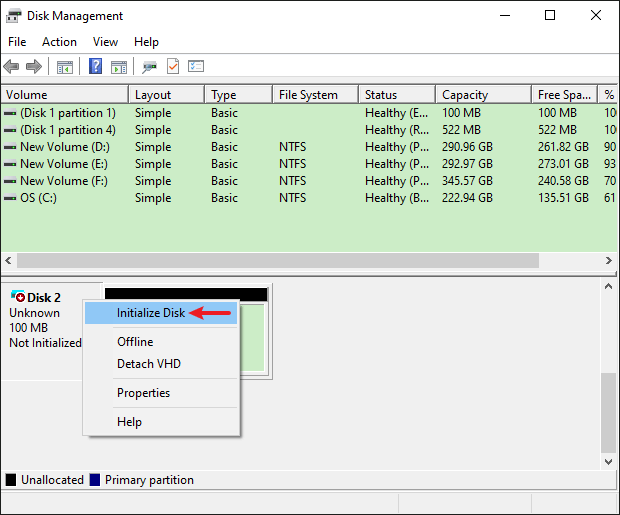Click the "290.96 GB" capacity cell
The image size is (620, 515).
[467, 147]
